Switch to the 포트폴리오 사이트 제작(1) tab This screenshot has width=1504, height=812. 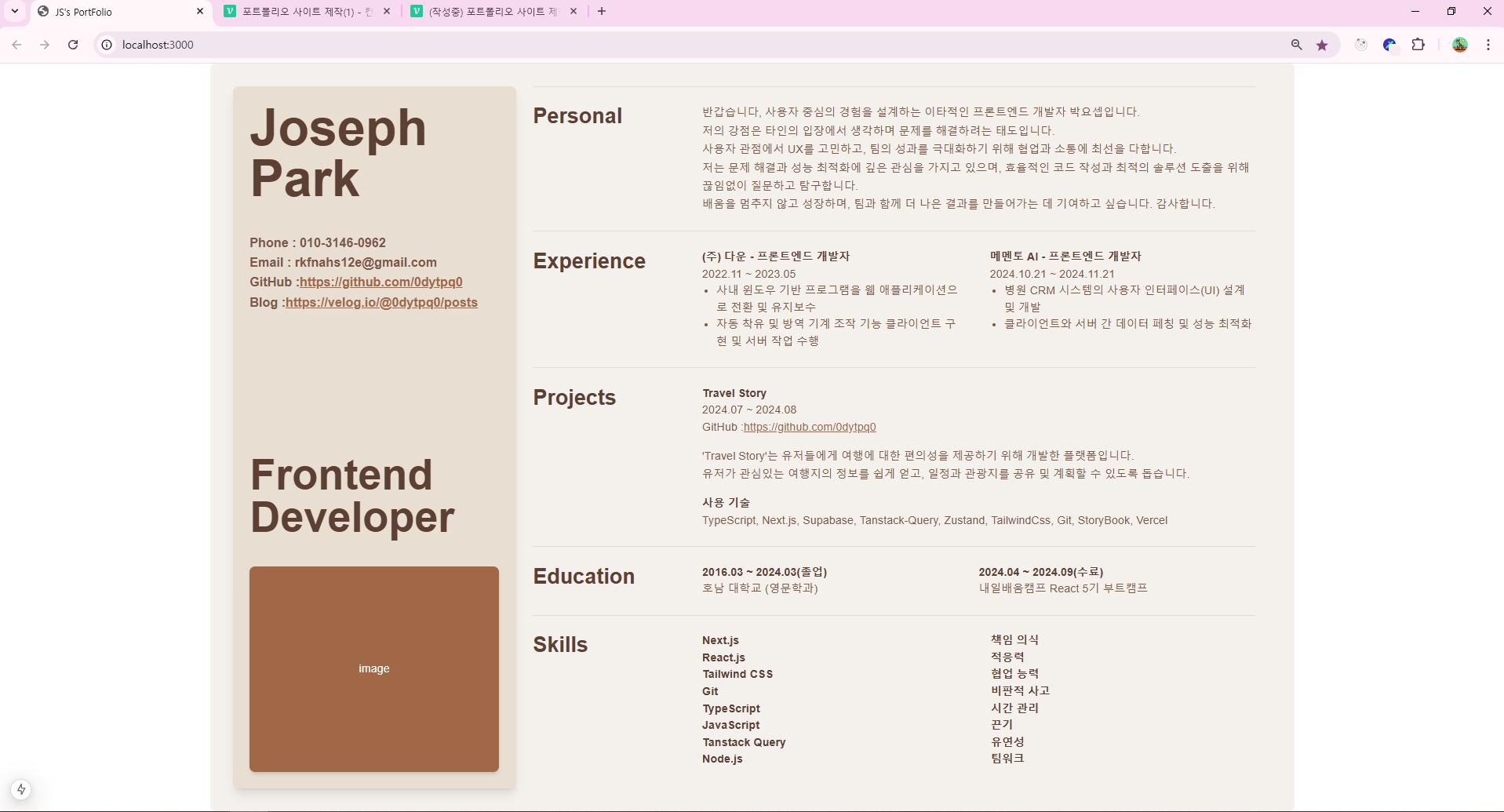tap(308, 12)
